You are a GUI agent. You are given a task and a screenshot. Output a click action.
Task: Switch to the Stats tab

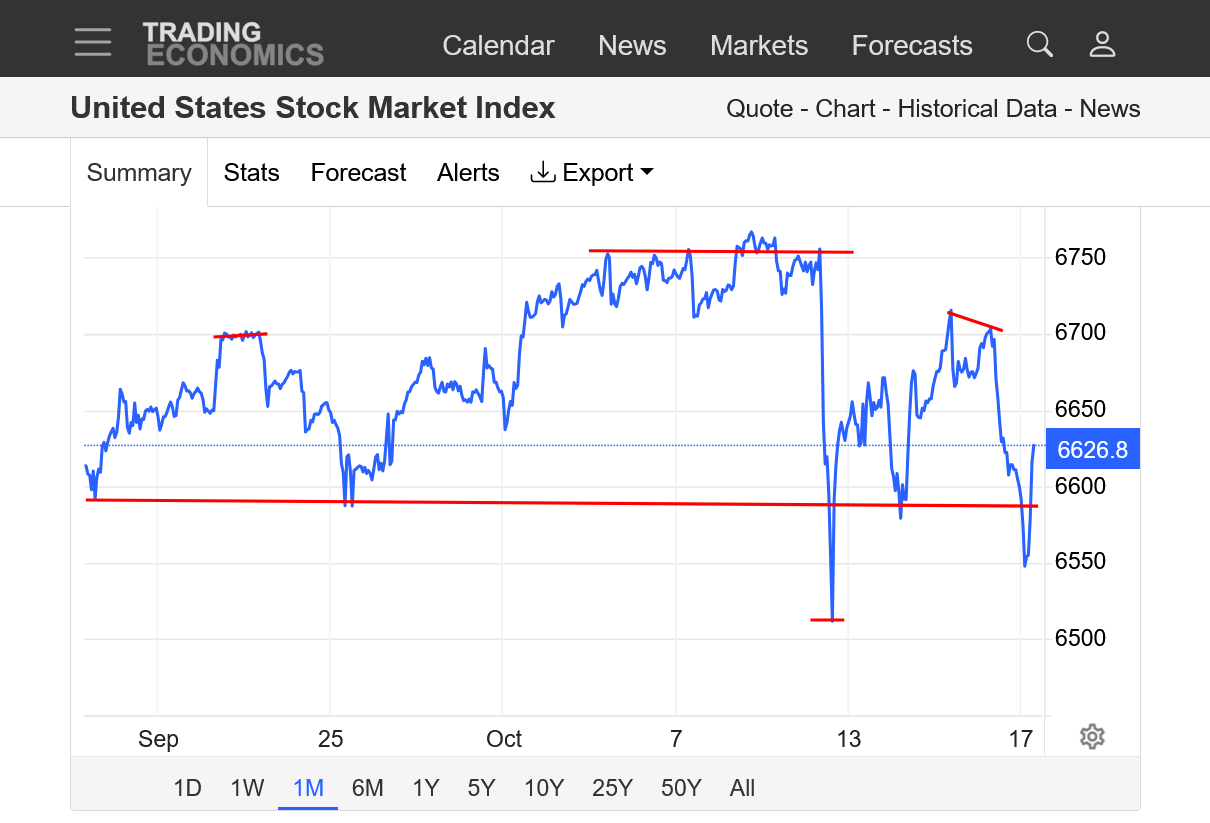[251, 173]
